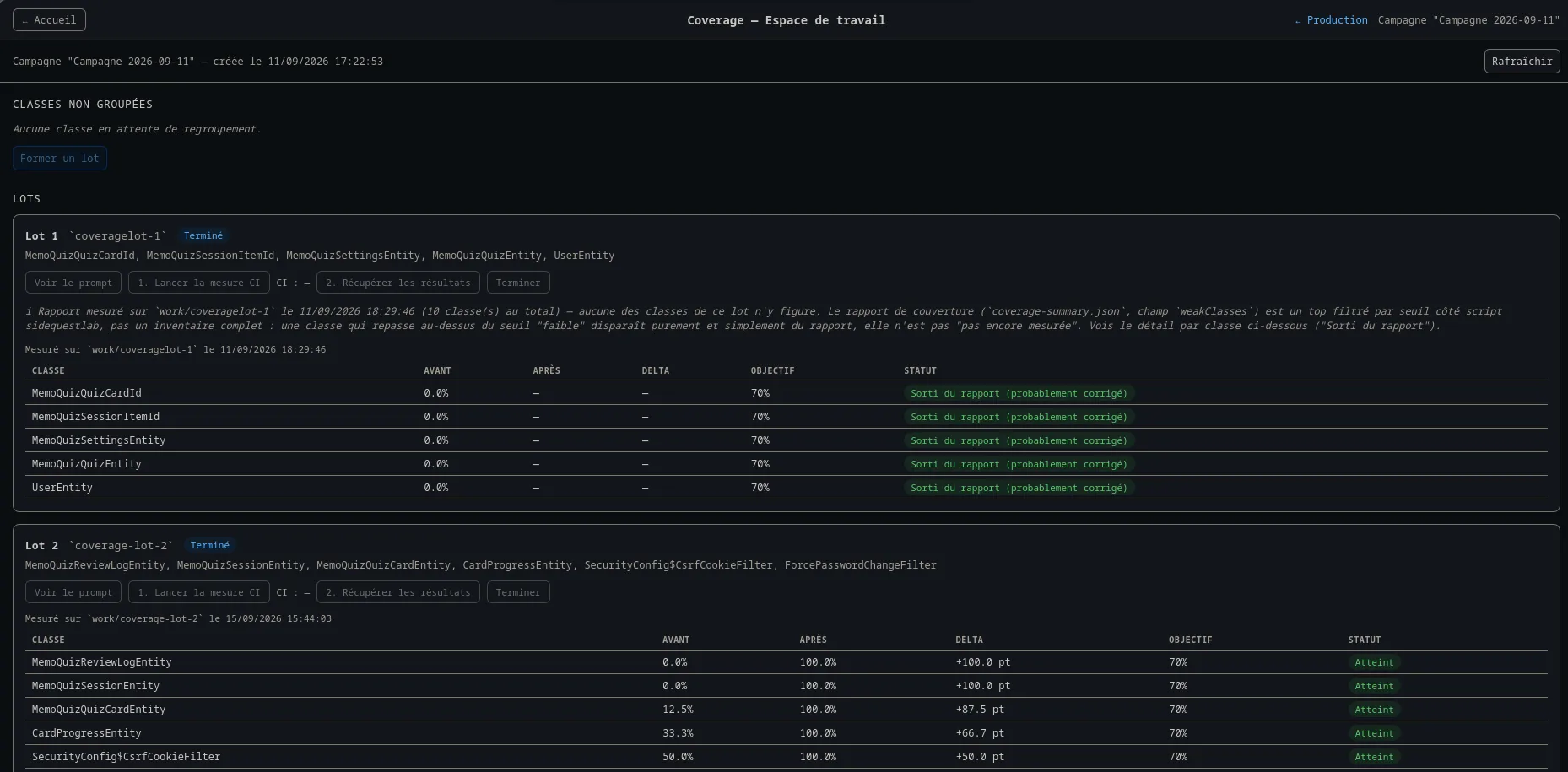This screenshot has width=1568, height=772.
Task: Click Former un lot
Action: [60, 159]
